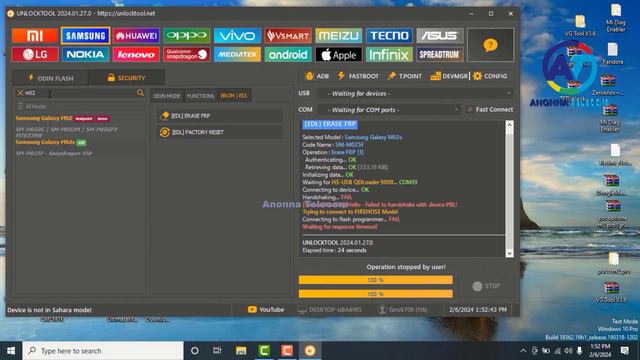
Task: Select Samsung Galaxy M02s in model list
Action: click(x=45, y=142)
